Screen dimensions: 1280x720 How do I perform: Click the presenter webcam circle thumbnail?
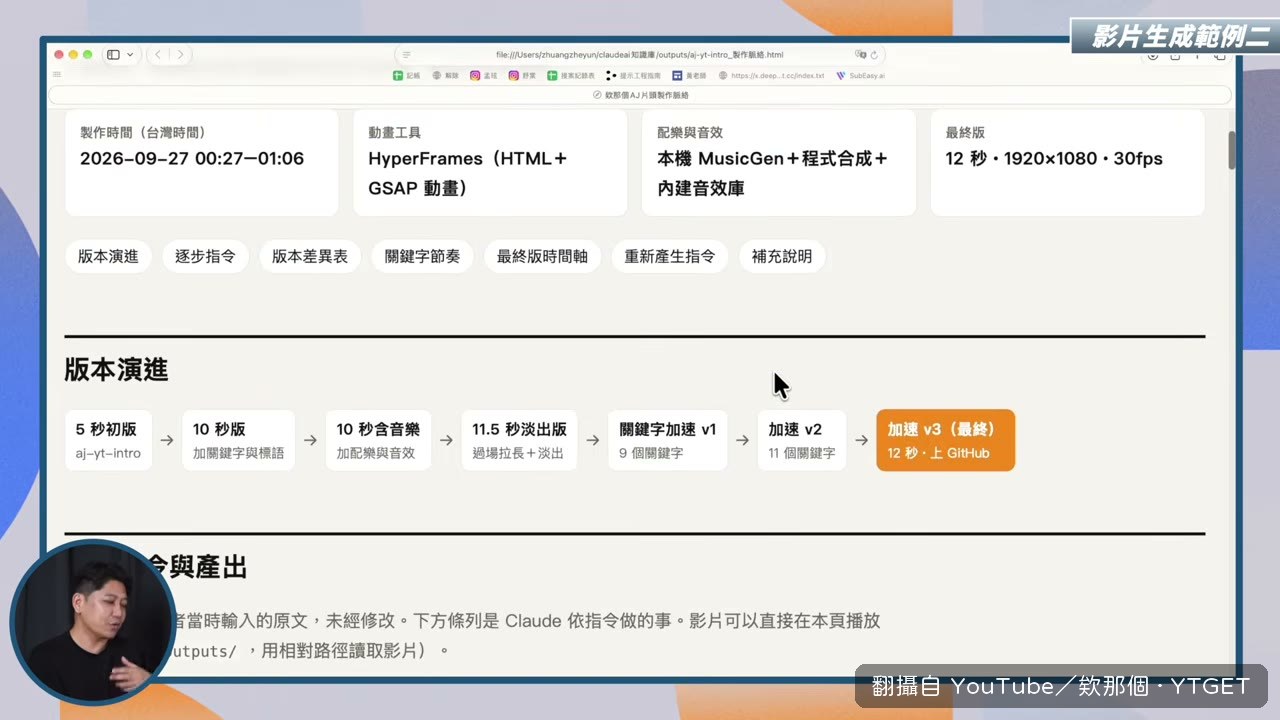(93, 623)
